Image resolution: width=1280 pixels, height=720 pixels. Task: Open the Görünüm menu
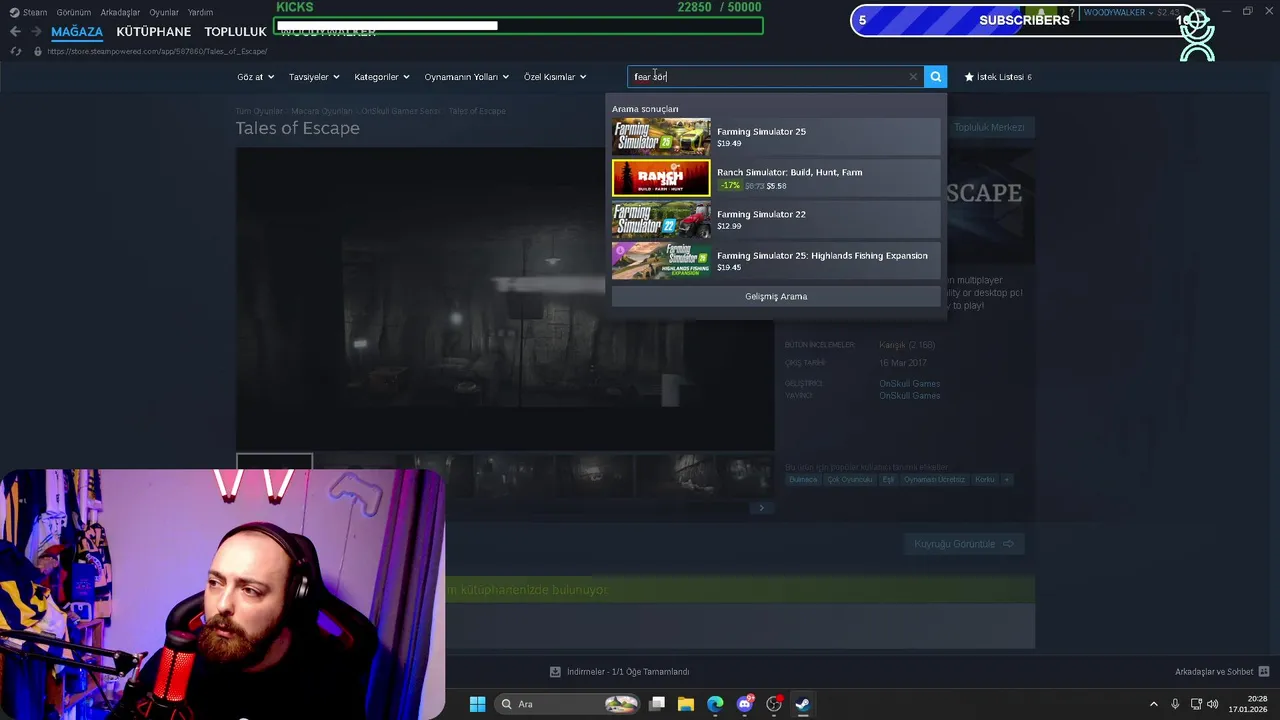point(74,12)
